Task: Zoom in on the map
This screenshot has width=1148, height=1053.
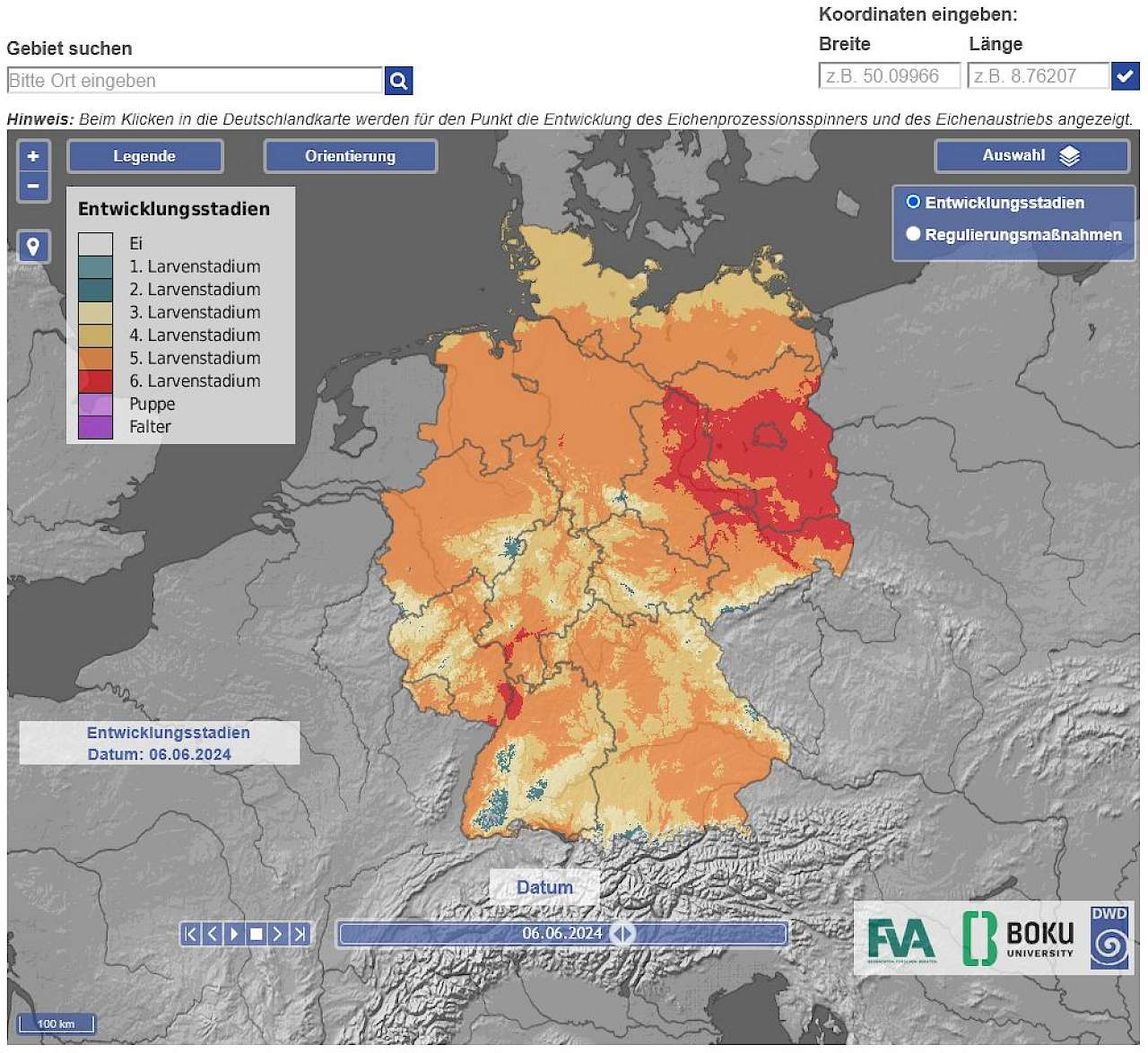Action: [x=33, y=156]
